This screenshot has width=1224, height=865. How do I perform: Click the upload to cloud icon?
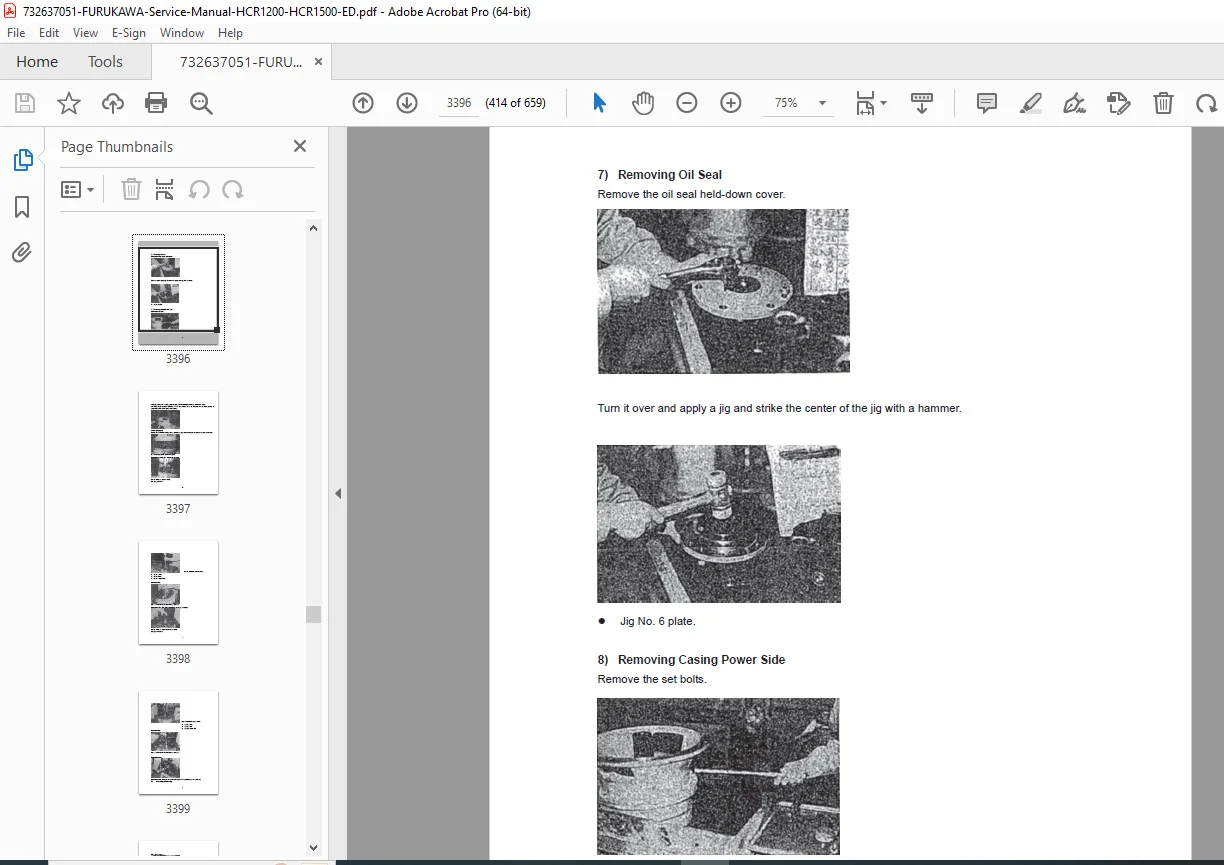click(x=113, y=103)
